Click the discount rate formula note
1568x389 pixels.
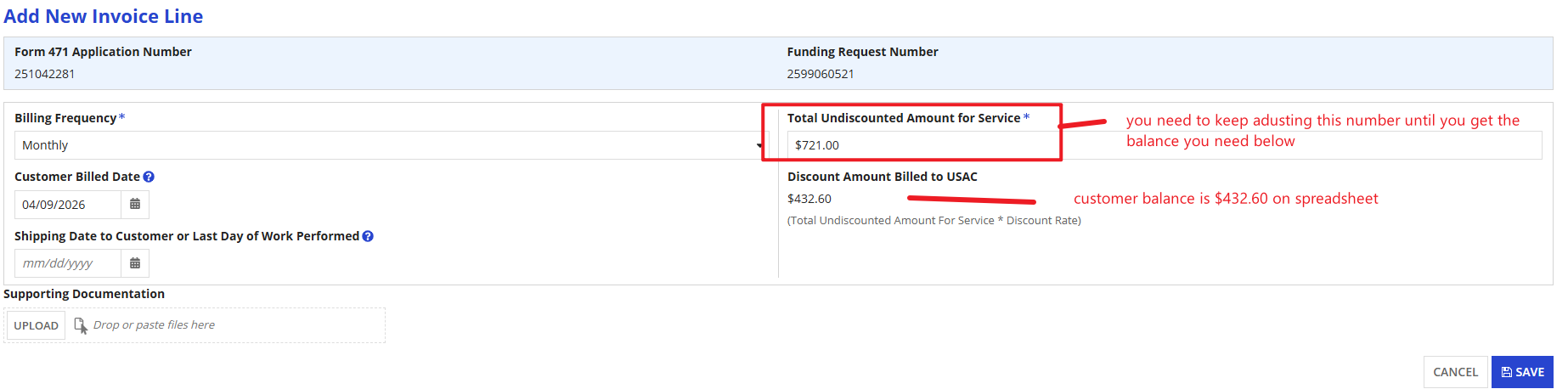coord(933,221)
